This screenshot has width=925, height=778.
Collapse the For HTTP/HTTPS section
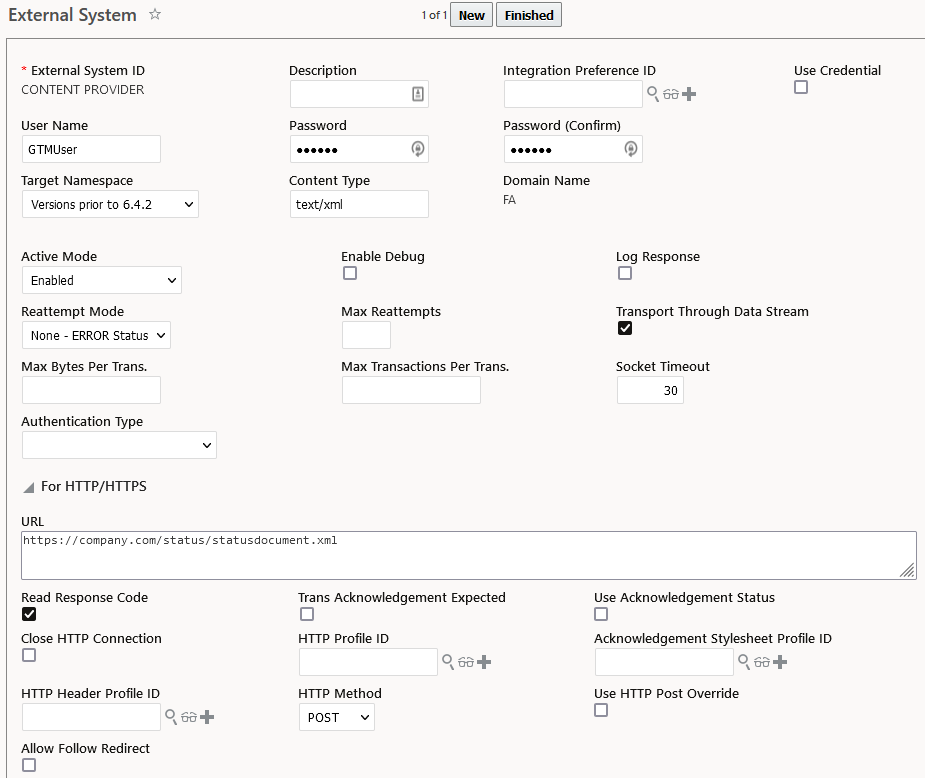click(x=29, y=487)
